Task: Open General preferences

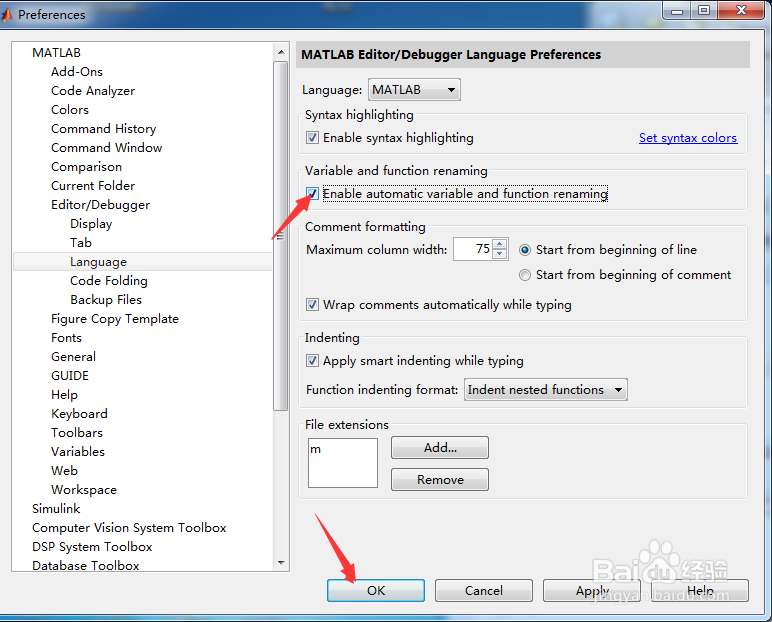Action: [73, 357]
